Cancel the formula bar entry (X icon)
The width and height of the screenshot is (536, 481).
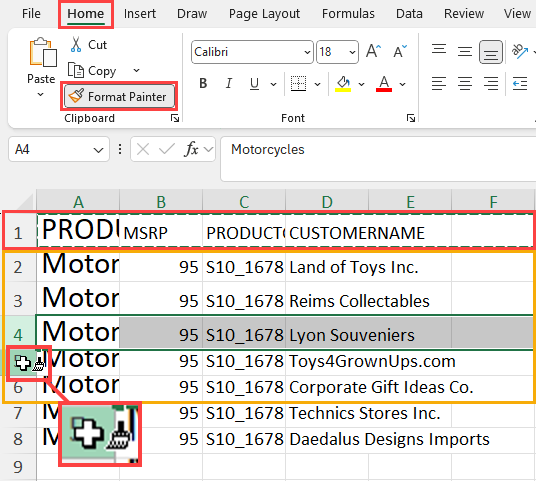click(143, 149)
